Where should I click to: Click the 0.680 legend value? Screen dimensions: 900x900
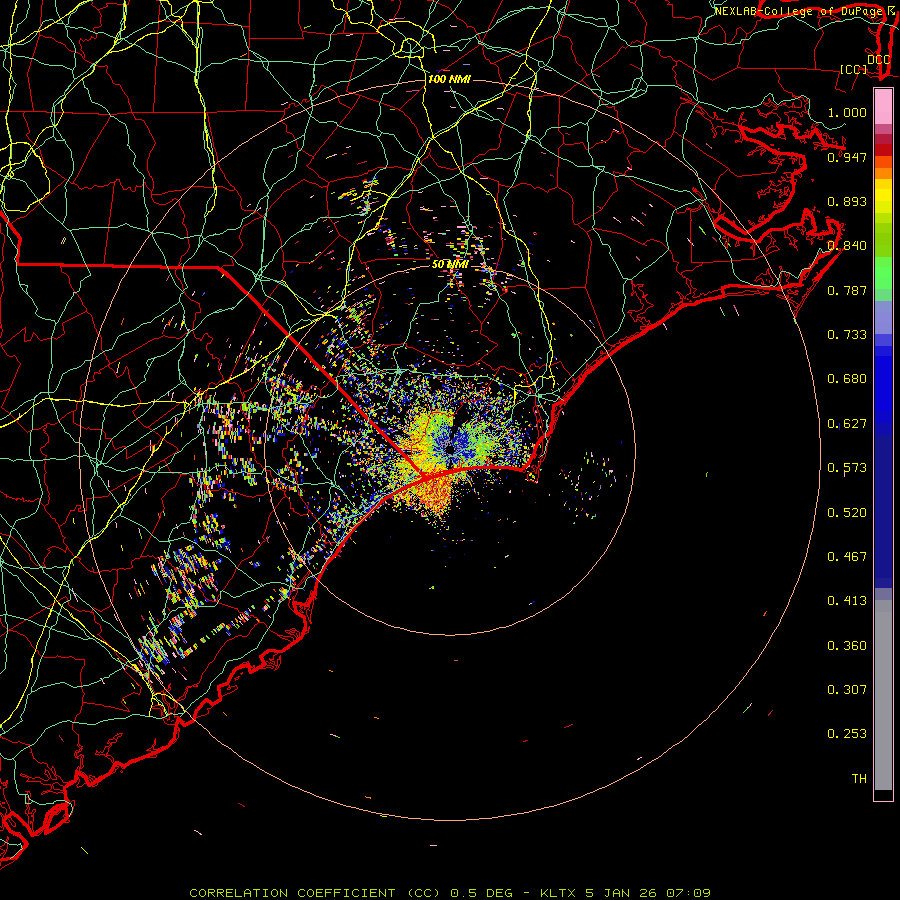847,378
